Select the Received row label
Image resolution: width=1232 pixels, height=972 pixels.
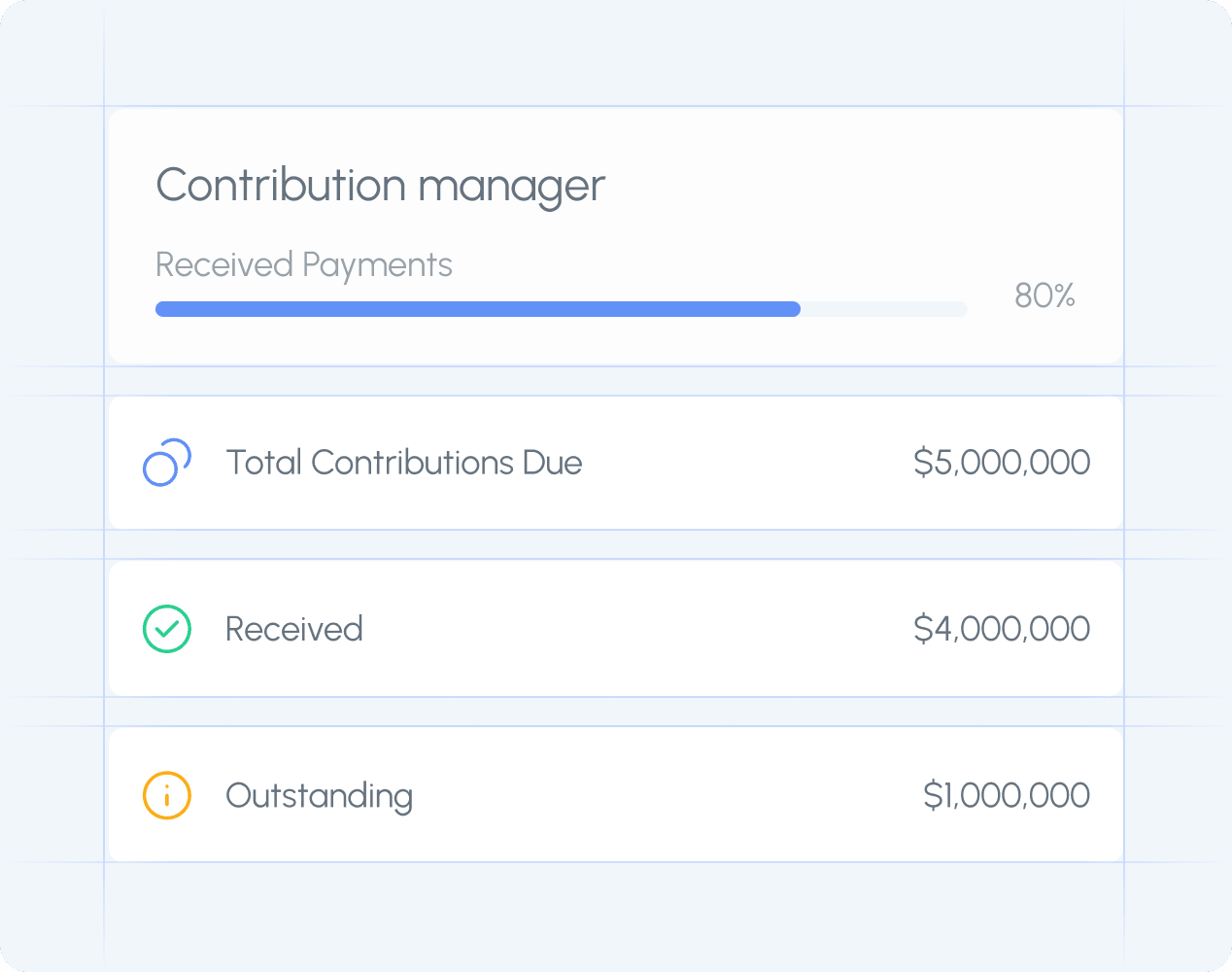pyautogui.click(x=294, y=629)
